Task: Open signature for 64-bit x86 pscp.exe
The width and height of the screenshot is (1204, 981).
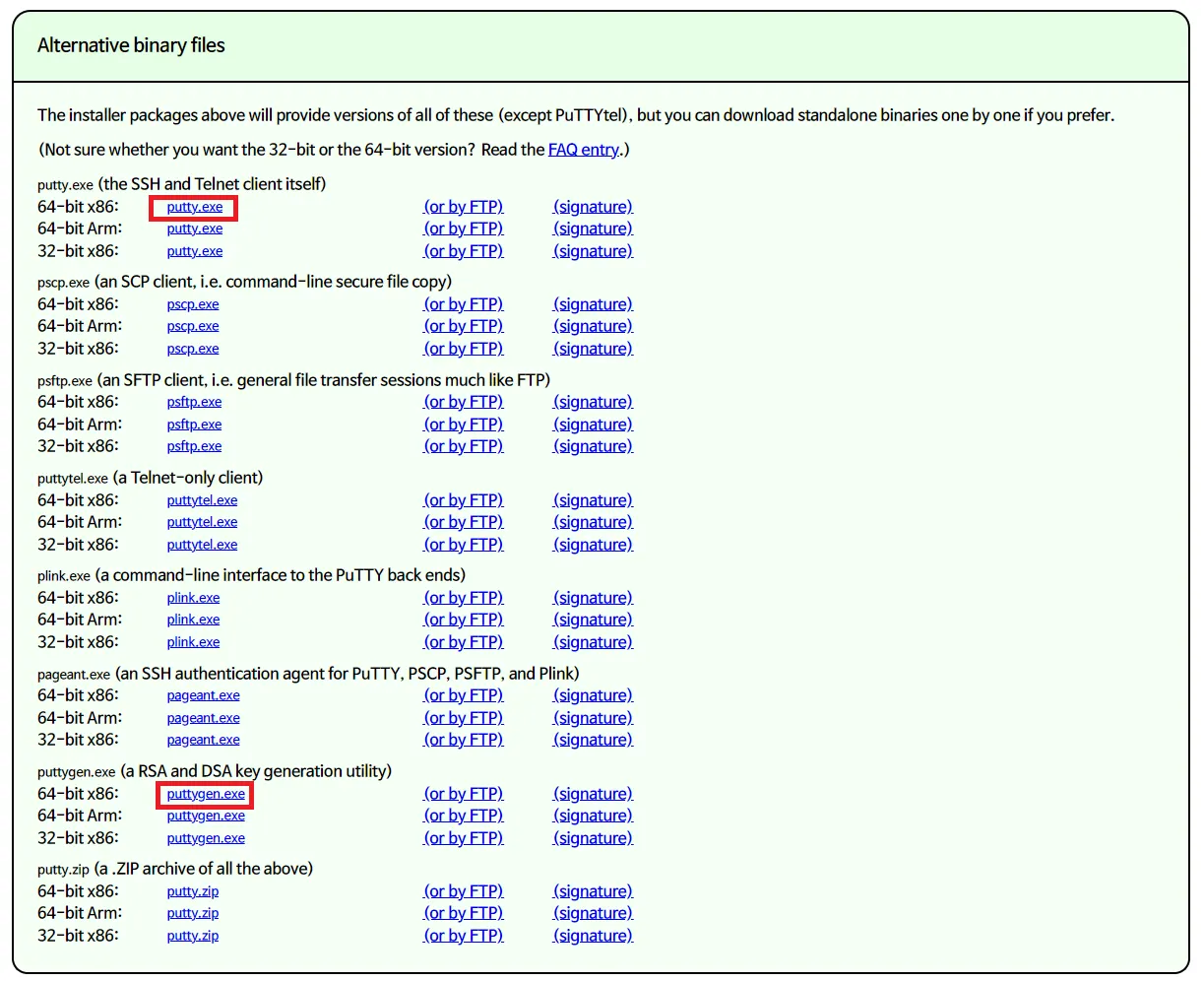Action: click(594, 304)
